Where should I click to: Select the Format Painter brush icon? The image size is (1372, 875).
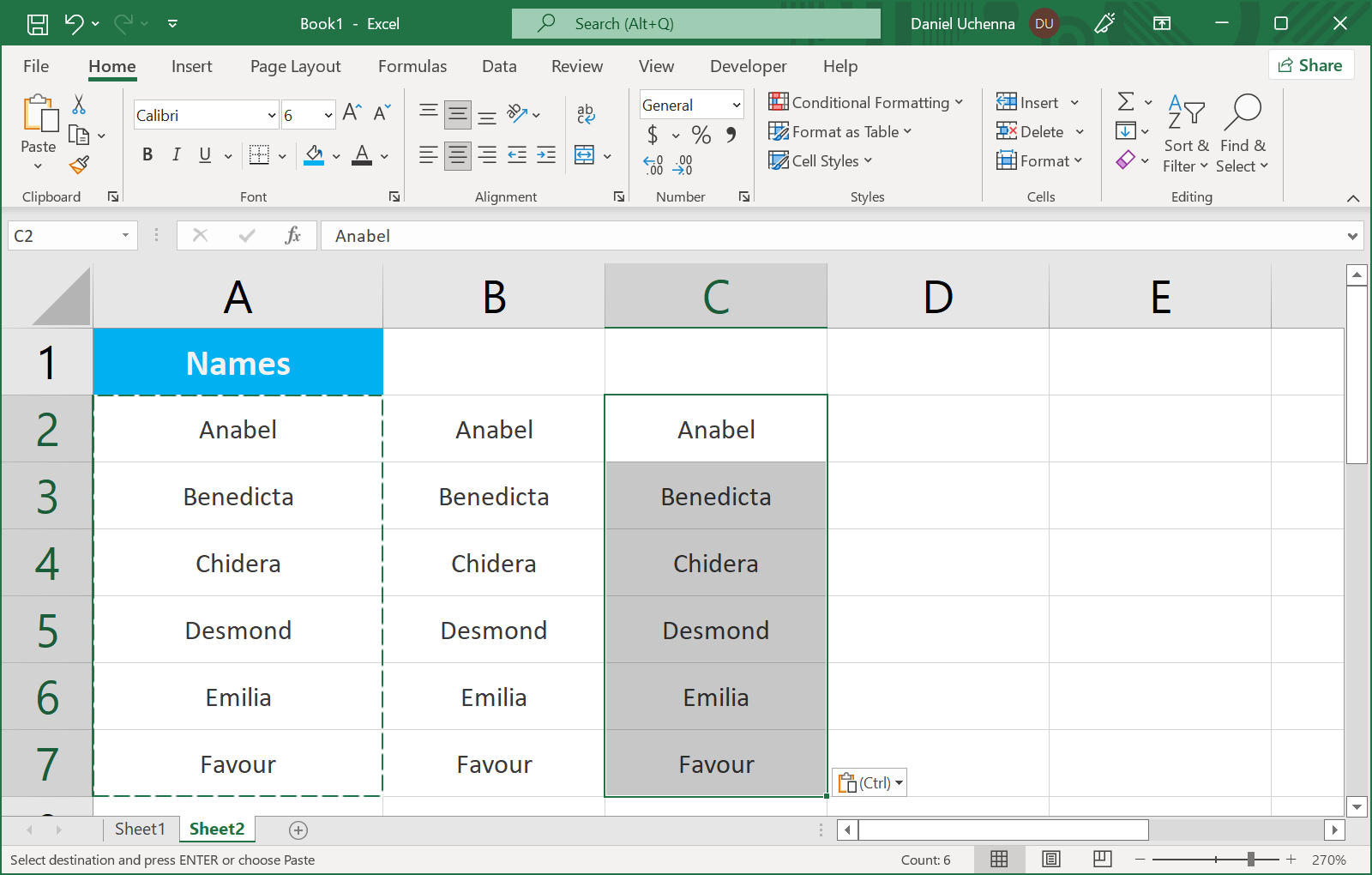pyautogui.click(x=80, y=164)
